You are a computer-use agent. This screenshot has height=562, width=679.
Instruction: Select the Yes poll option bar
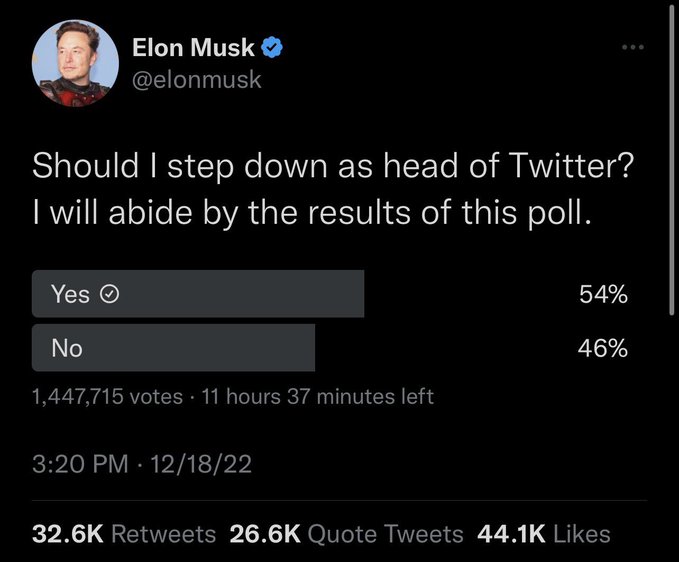198,294
